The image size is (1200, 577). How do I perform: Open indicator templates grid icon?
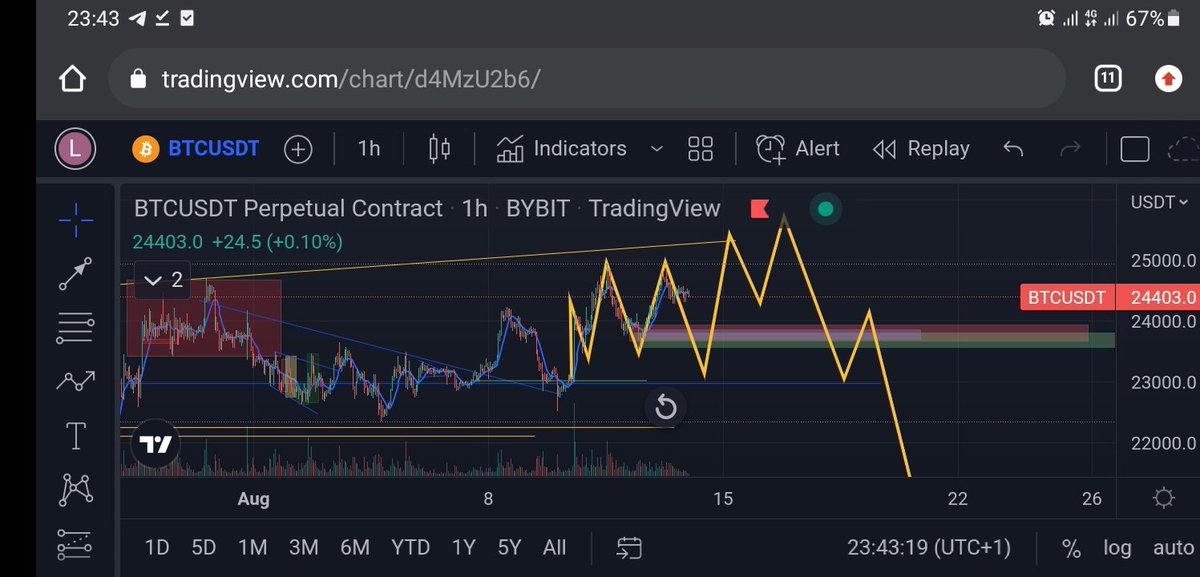tap(701, 149)
